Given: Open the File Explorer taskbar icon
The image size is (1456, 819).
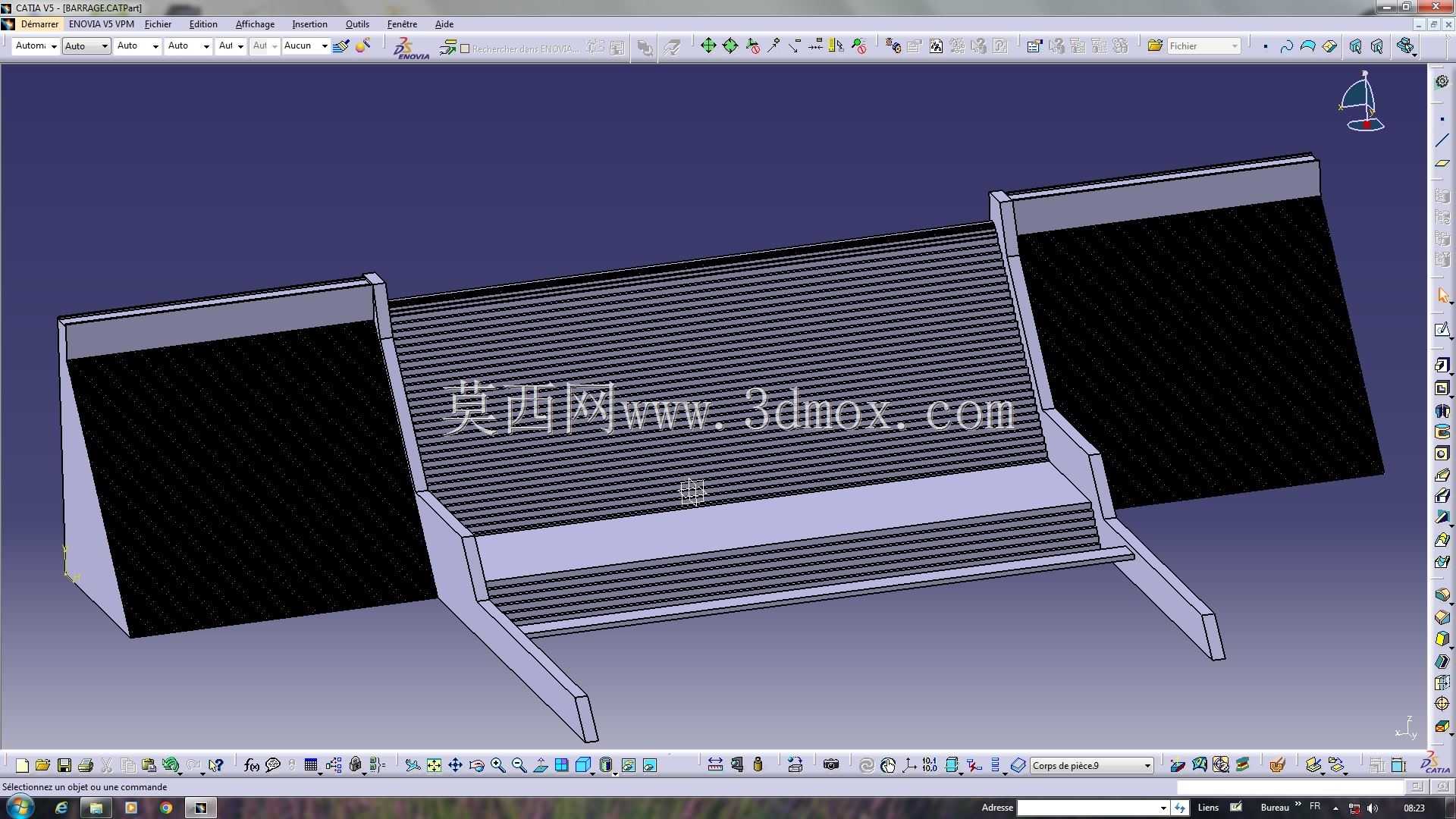Looking at the screenshot, I should pos(96,808).
